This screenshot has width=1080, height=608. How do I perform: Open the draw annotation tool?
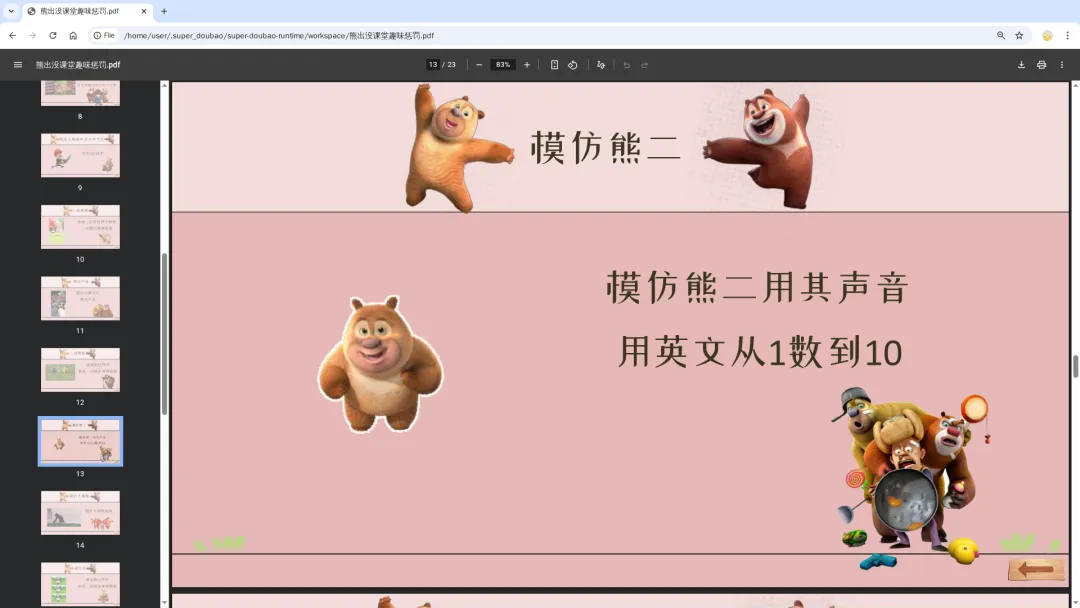601,65
